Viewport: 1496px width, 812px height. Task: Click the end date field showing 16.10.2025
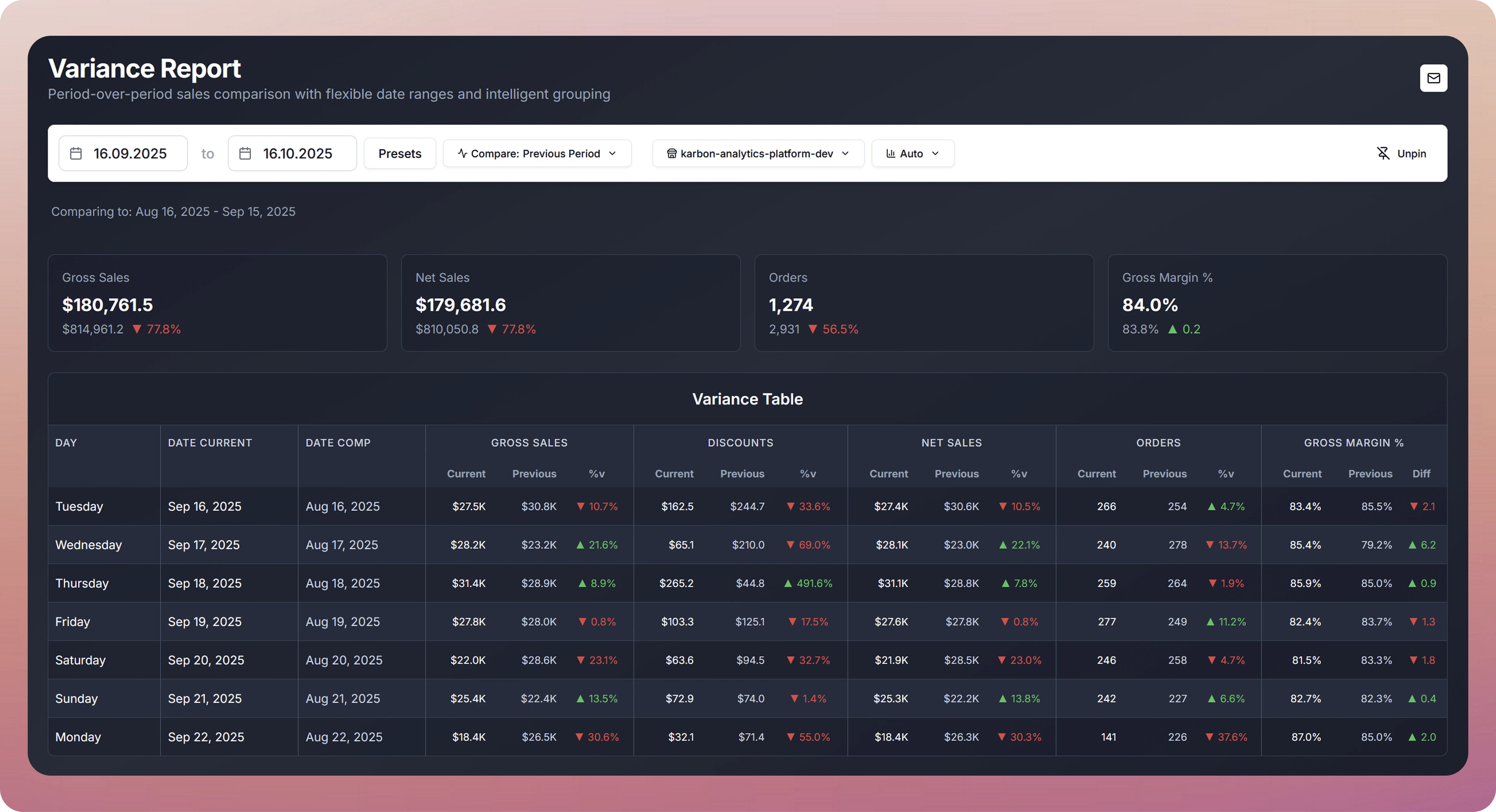(298, 153)
